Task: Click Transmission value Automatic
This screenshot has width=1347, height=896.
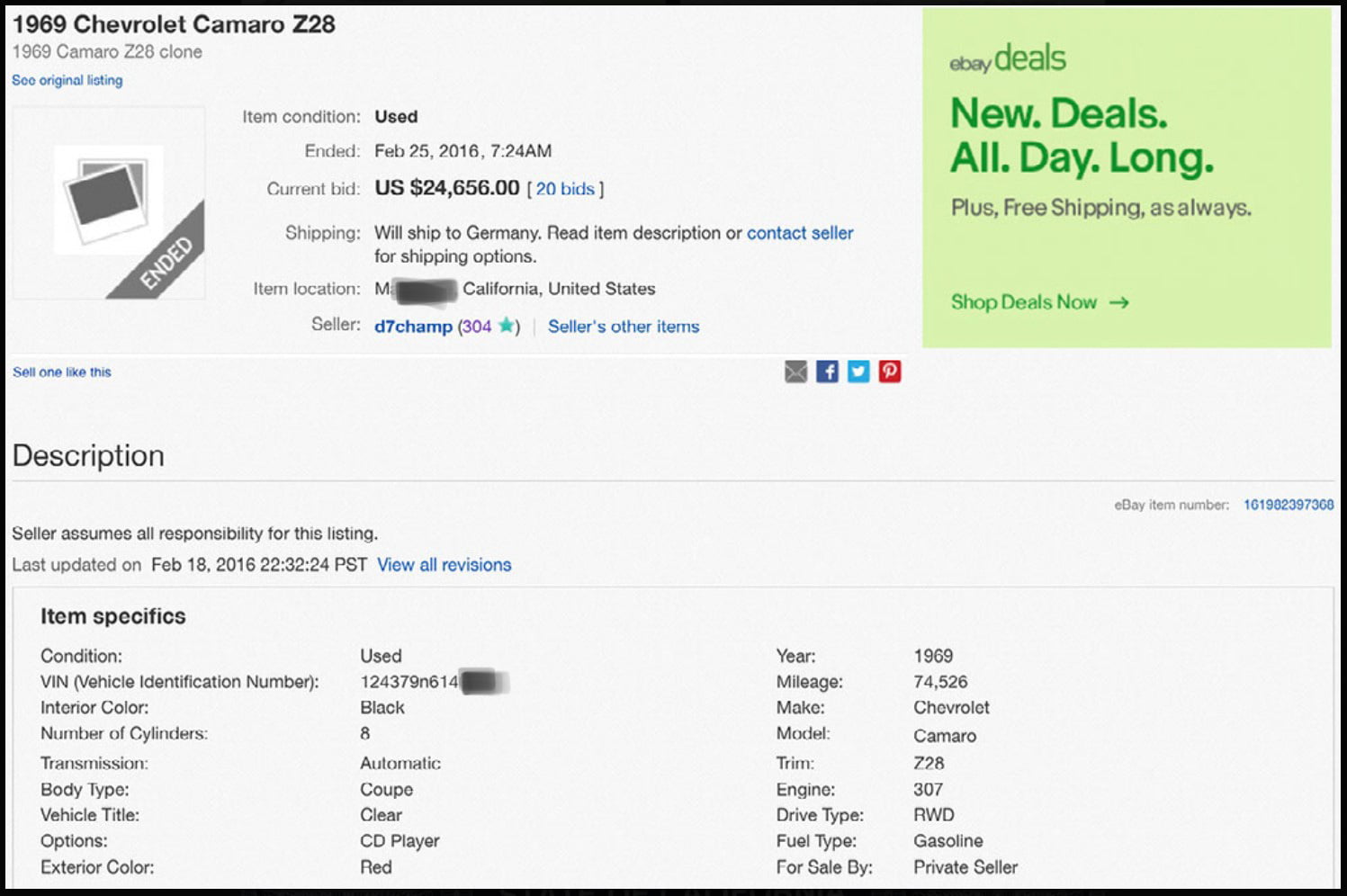Action: click(400, 763)
